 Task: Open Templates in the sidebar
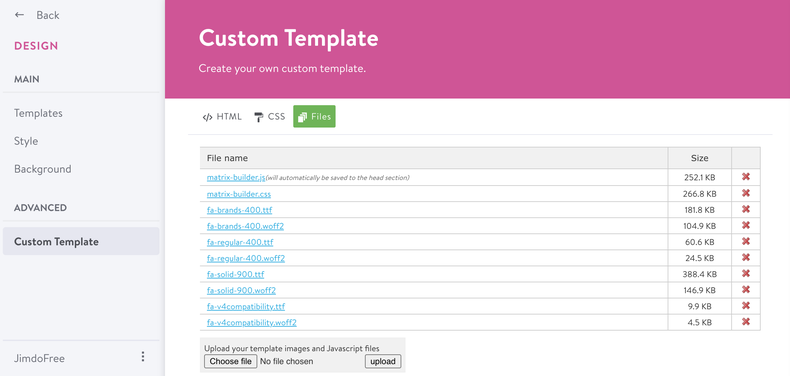click(38, 113)
